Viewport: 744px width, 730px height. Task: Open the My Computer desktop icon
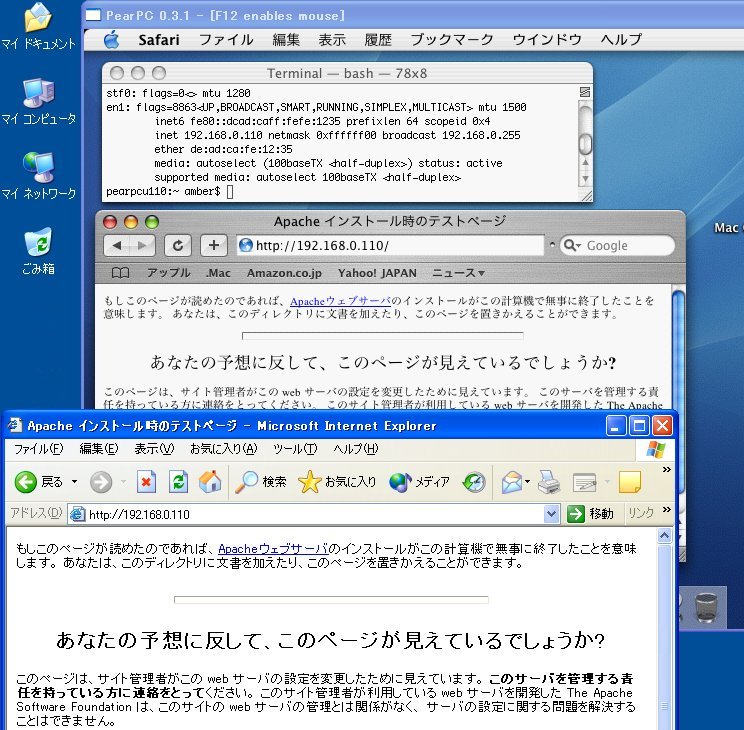tap(38, 102)
